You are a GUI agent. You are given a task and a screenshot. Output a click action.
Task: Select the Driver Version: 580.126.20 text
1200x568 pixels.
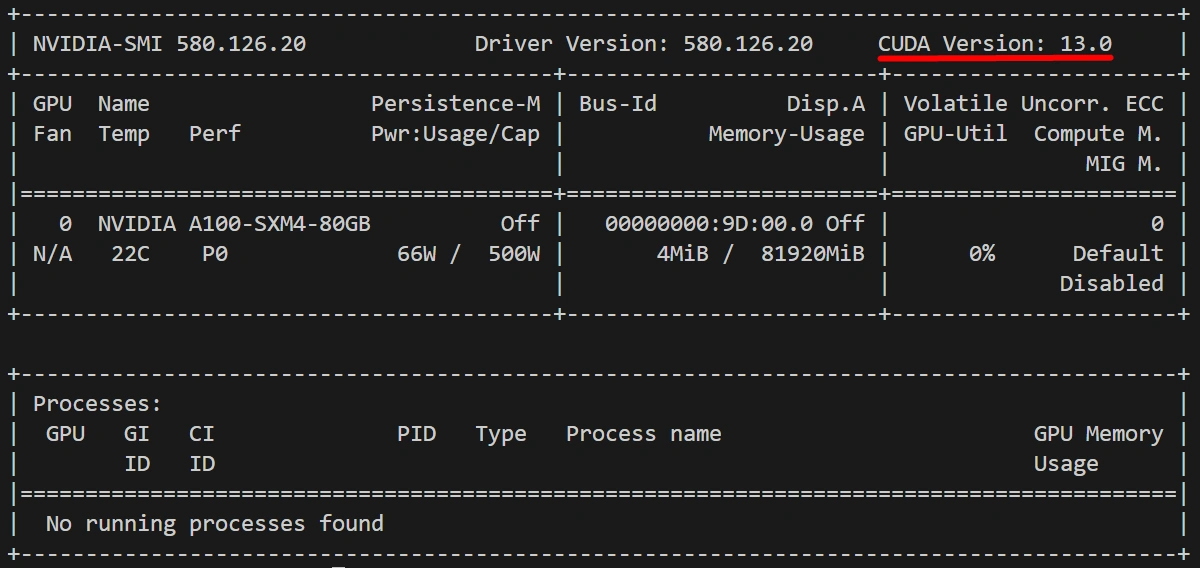(x=643, y=44)
